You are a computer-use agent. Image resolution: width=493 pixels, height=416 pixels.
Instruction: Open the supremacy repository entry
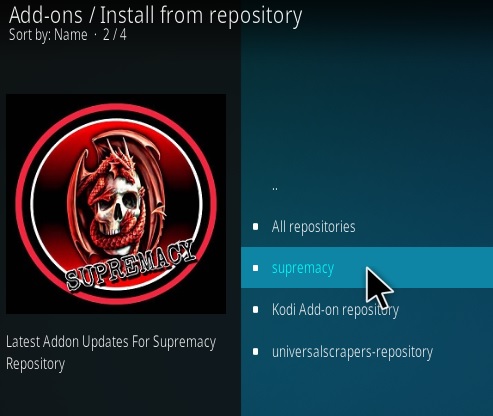point(367,268)
